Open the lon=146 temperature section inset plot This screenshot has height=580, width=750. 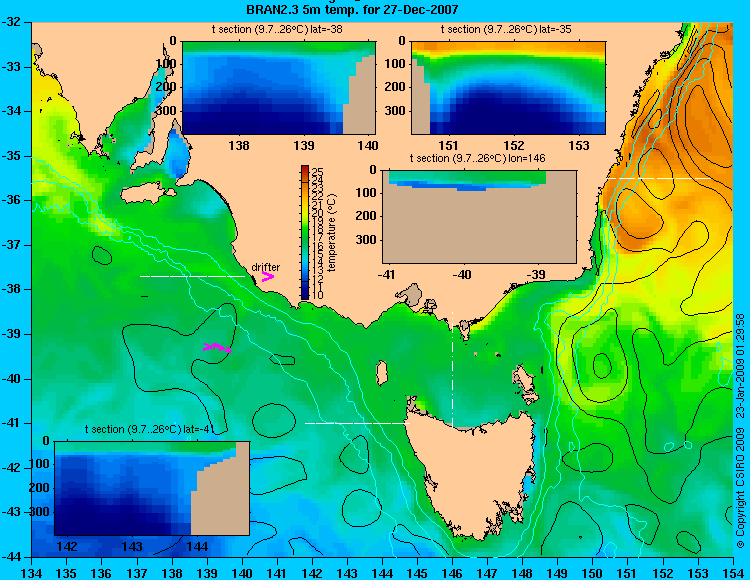point(479,217)
